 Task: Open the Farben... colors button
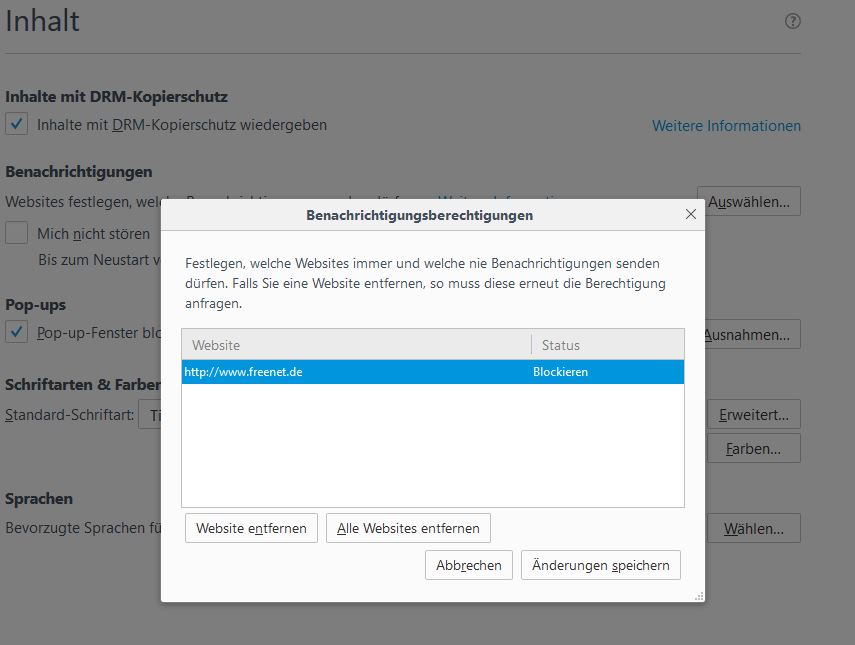754,448
